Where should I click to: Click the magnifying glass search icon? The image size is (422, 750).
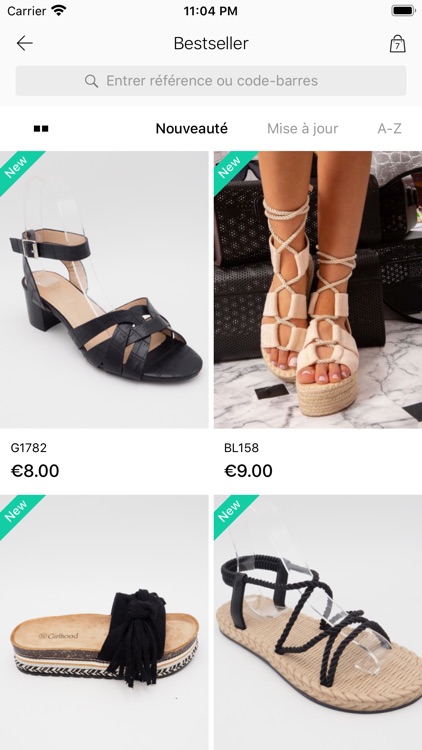click(91, 81)
